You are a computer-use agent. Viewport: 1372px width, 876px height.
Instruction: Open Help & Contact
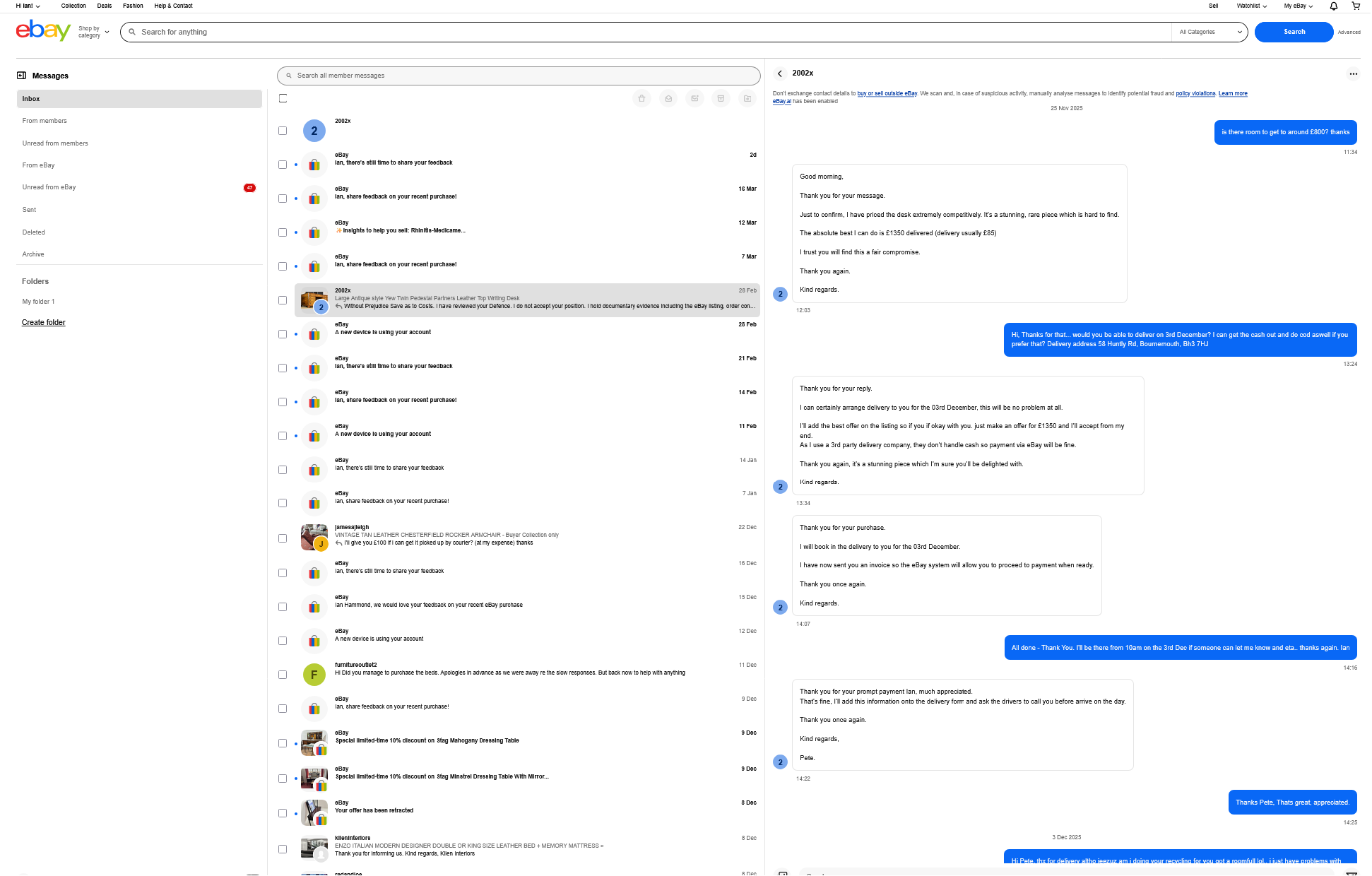click(x=173, y=6)
